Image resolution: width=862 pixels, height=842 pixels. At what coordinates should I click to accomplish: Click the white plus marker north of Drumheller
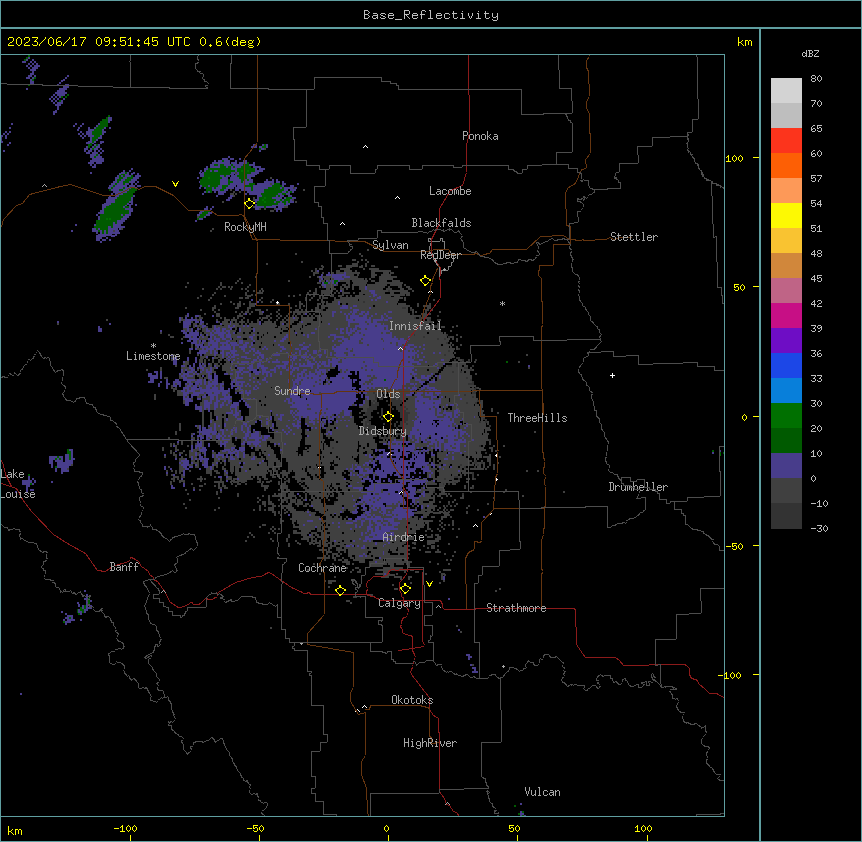[x=612, y=375]
